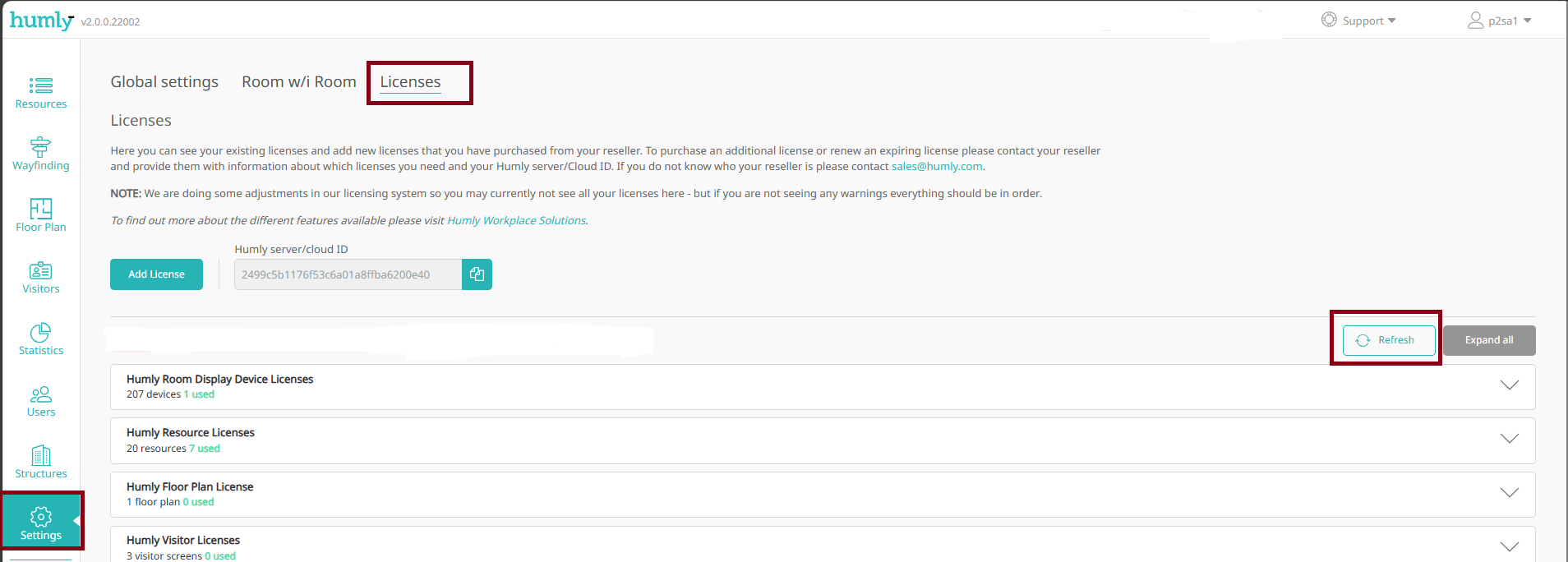Select the Visitors sidebar icon
The image size is (1568, 562).
(41, 277)
